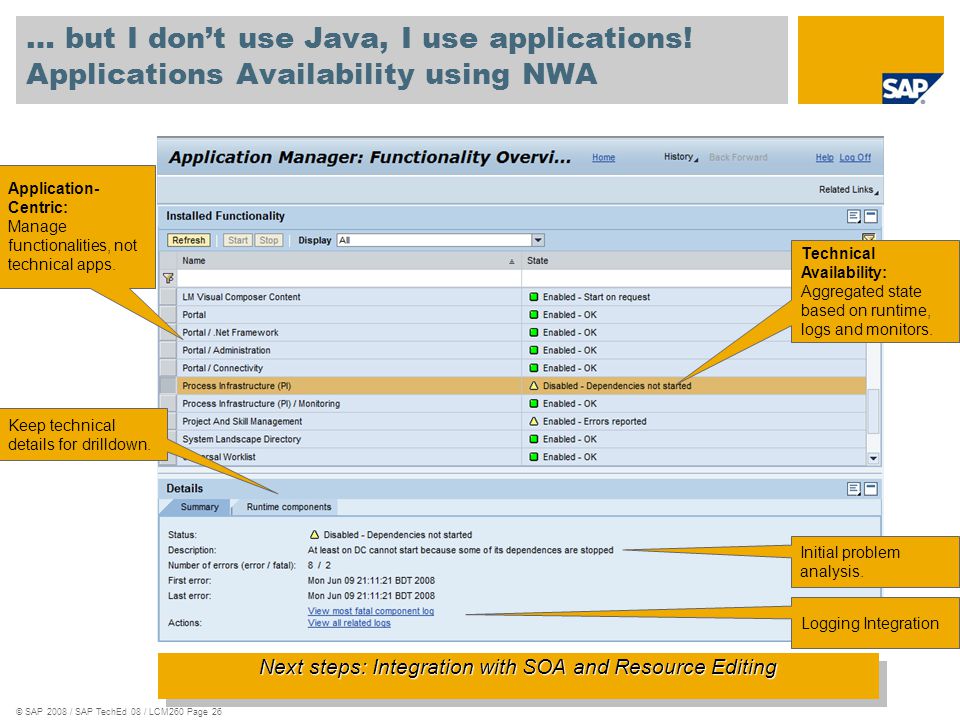
Task: Click the warning triangle in the Process Infrastructure (PI) row
Action: (x=534, y=386)
